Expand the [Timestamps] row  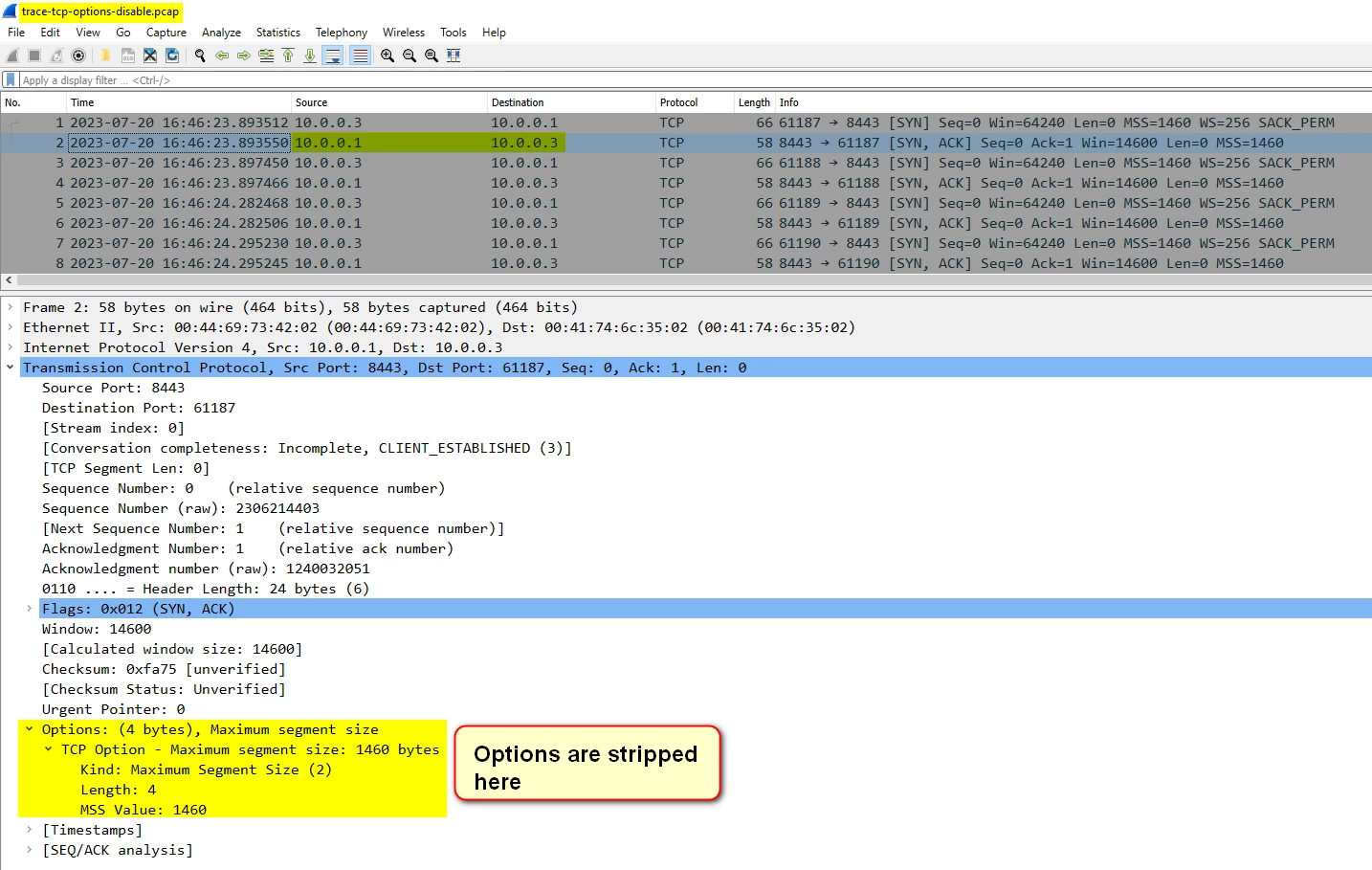coord(30,830)
